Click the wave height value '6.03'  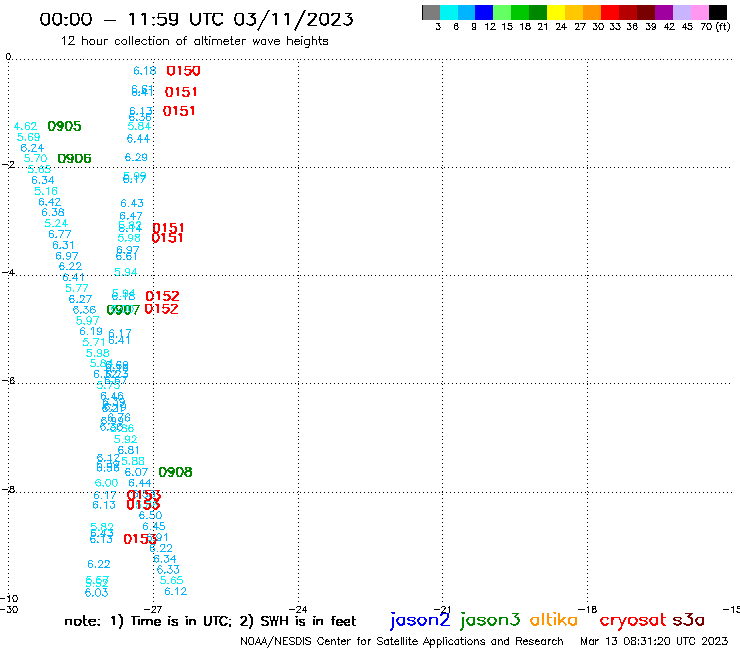pos(96,593)
